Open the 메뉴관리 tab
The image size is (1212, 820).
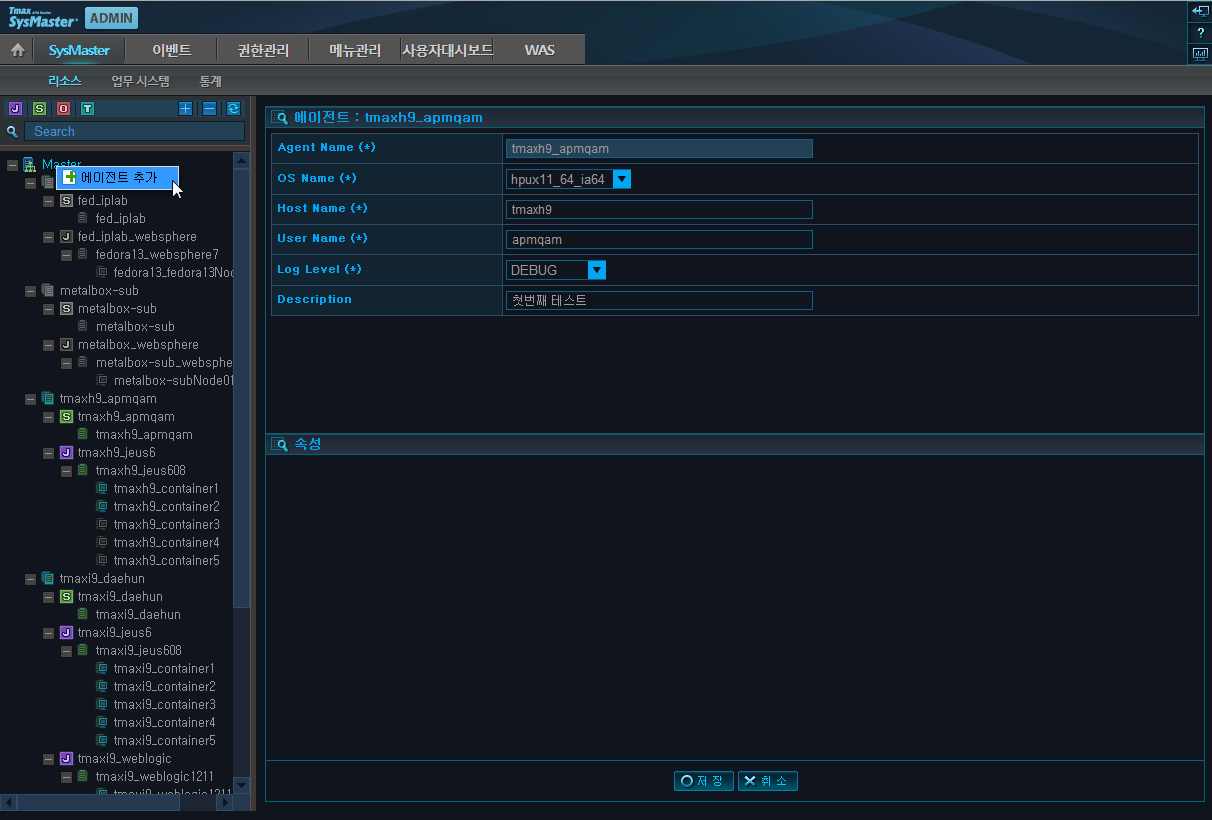pos(355,50)
